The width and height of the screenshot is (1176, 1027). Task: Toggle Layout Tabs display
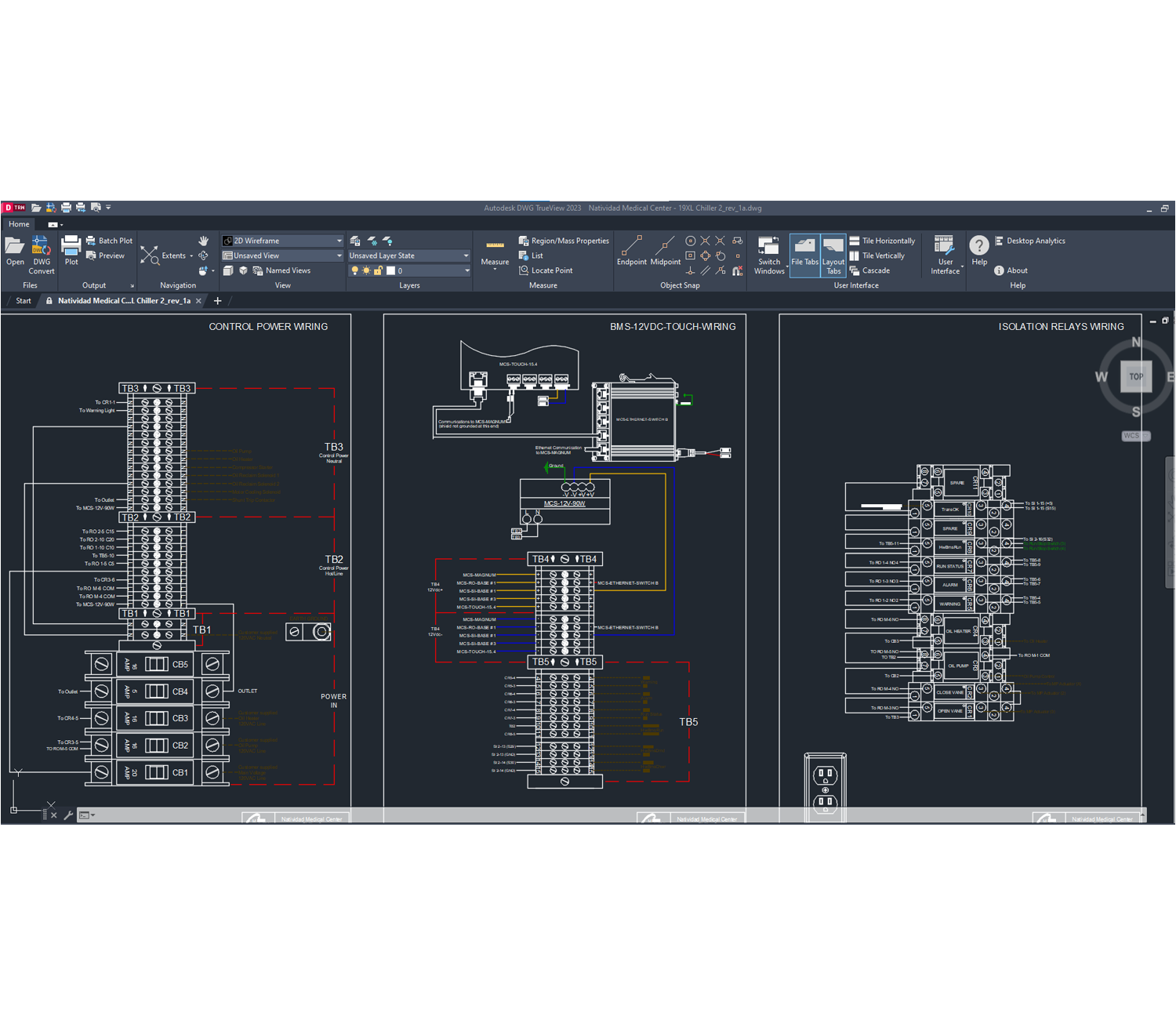(833, 254)
